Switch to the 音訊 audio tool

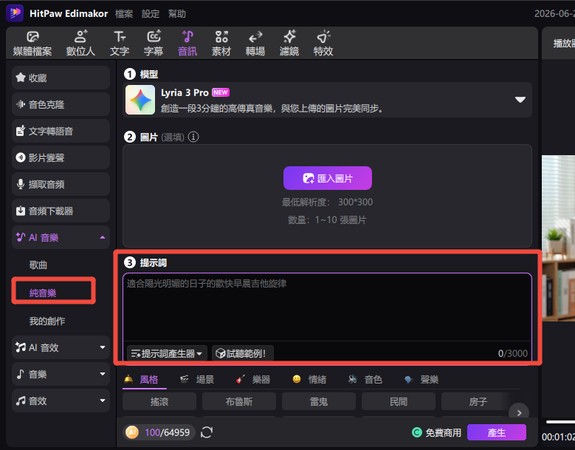point(187,43)
